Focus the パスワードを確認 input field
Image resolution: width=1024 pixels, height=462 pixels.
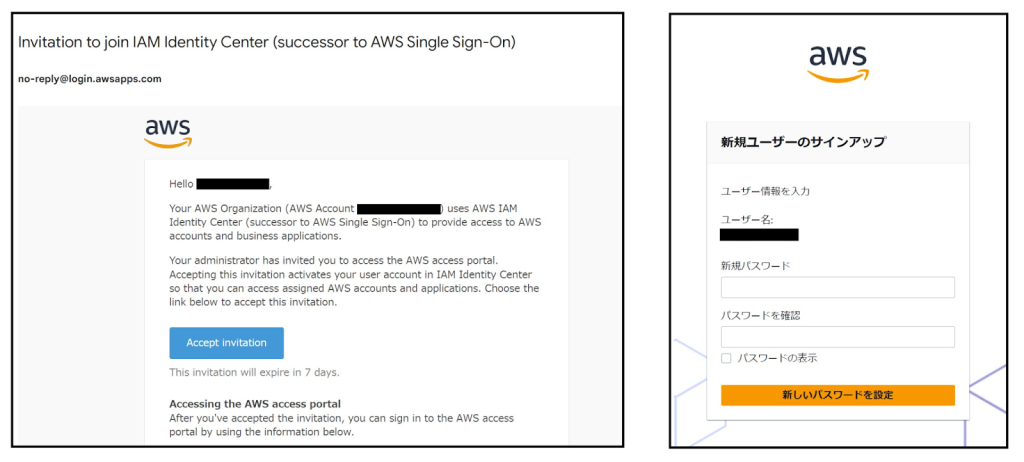point(838,337)
